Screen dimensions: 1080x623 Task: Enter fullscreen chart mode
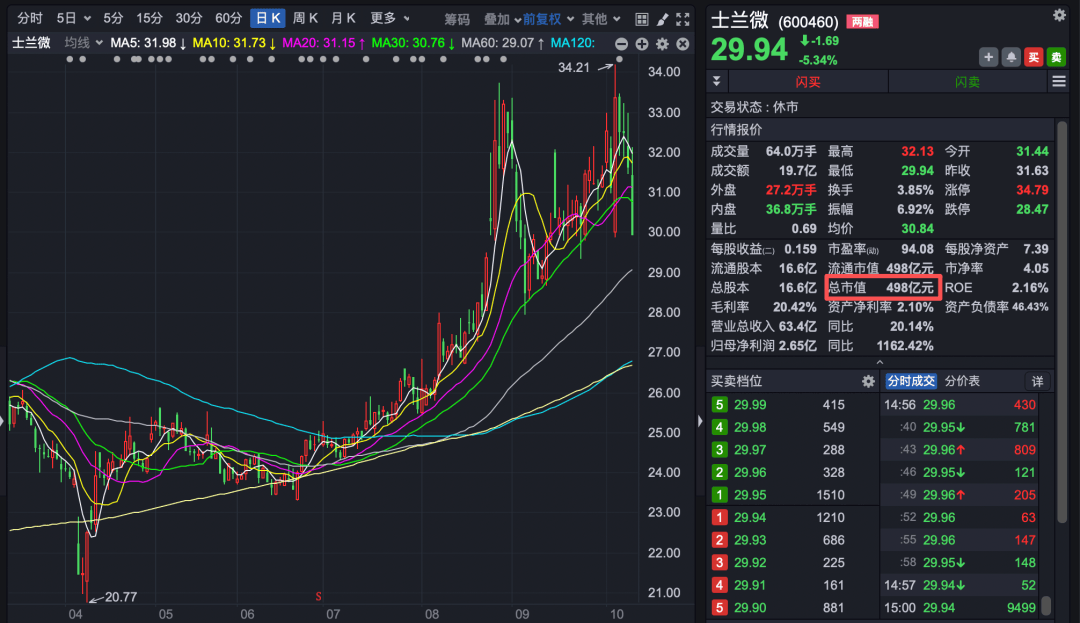(x=682, y=19)
